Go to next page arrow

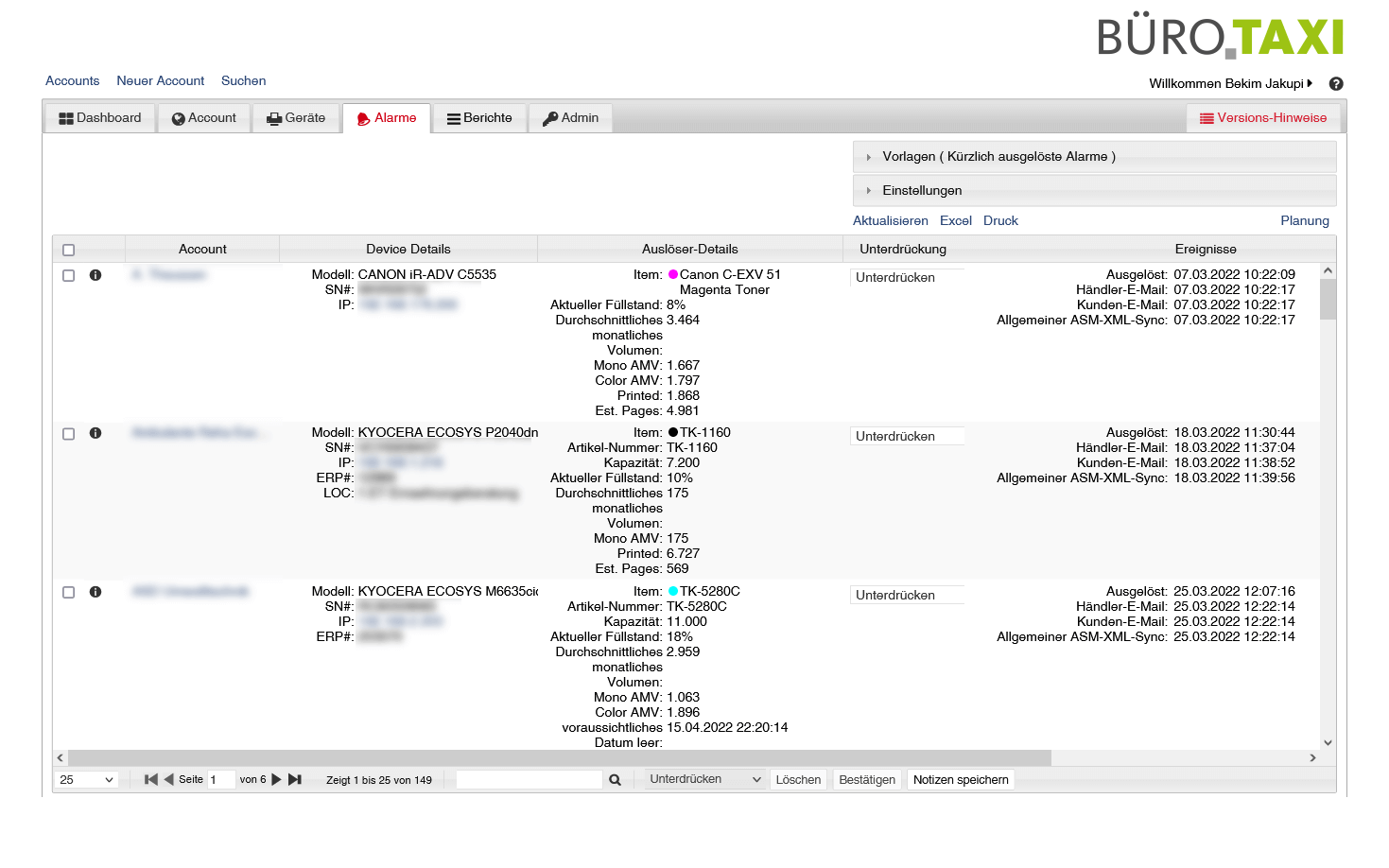(x=276, y=780)
